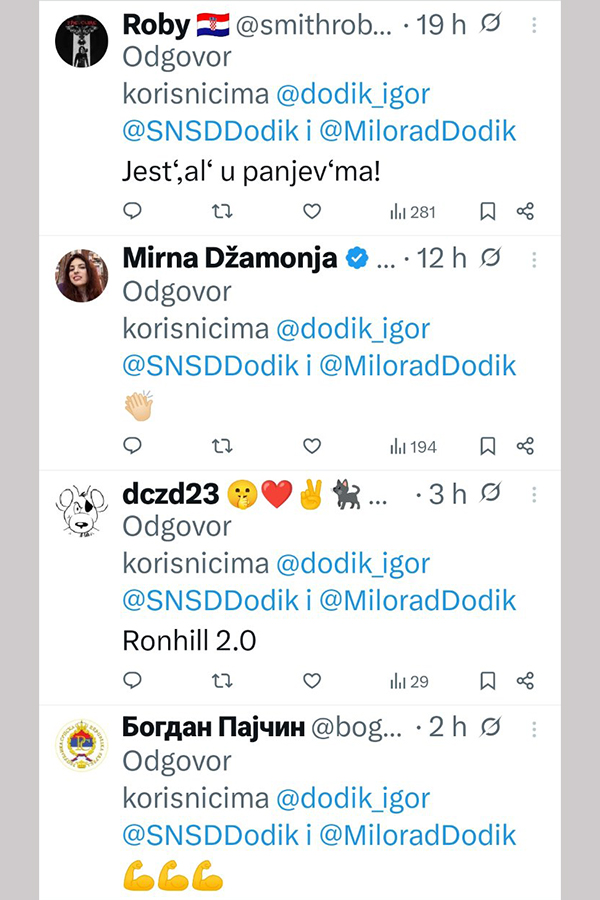Bookmark the Ronhill 2.0 tweet
600x900 pixels.
pyautogui.click(x=487, y=681)
